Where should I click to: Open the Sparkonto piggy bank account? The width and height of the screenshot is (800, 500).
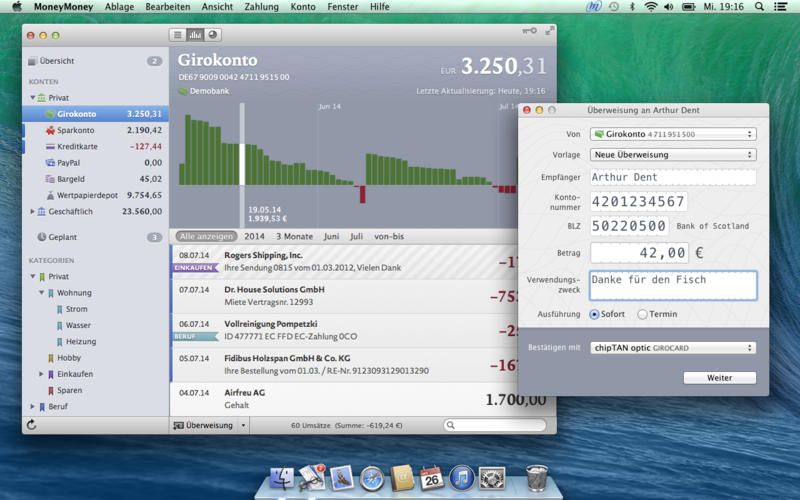[x=77, y=130]
